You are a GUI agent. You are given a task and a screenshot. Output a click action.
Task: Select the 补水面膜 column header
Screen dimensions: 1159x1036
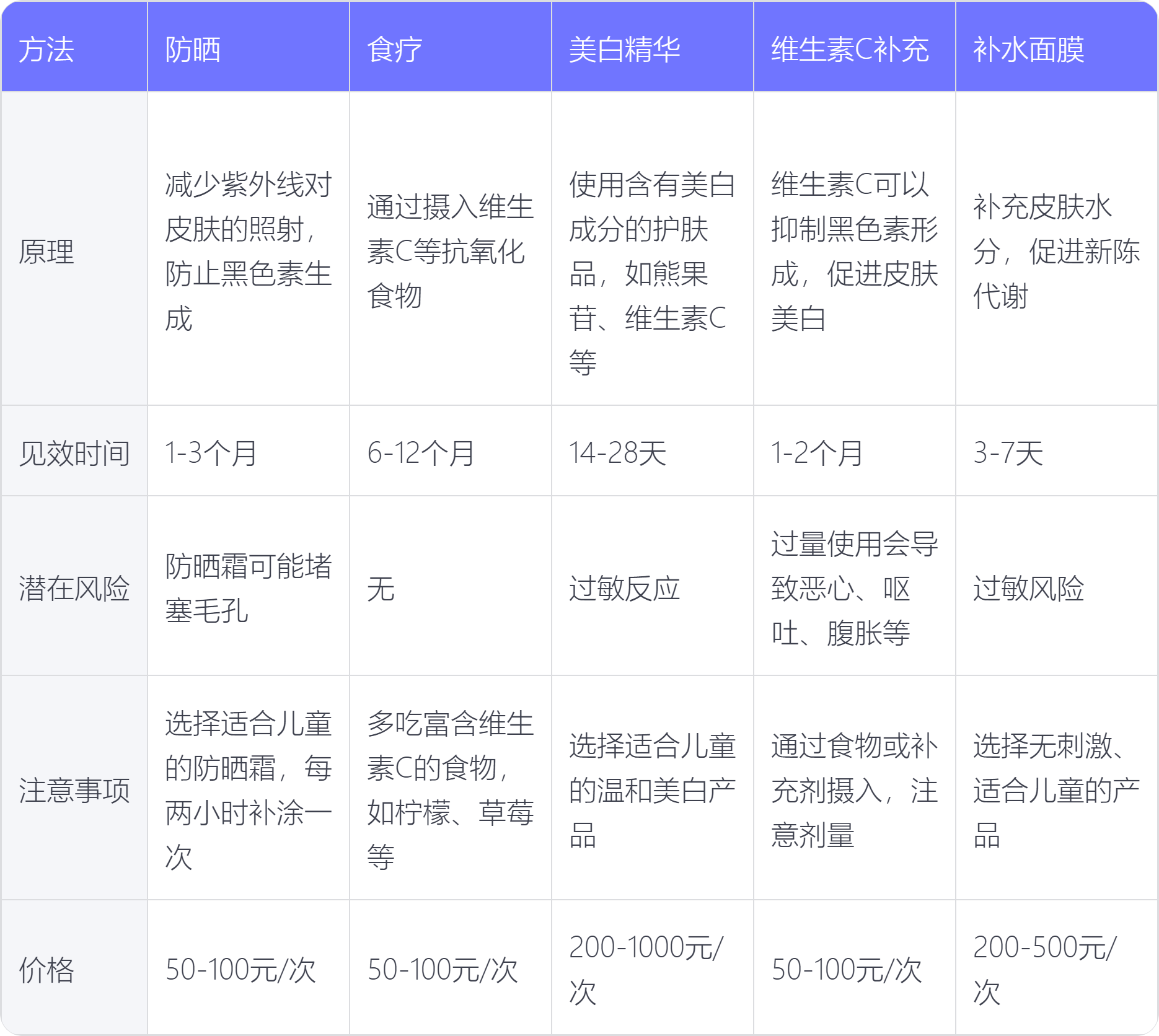click(x=1029, y=50)
